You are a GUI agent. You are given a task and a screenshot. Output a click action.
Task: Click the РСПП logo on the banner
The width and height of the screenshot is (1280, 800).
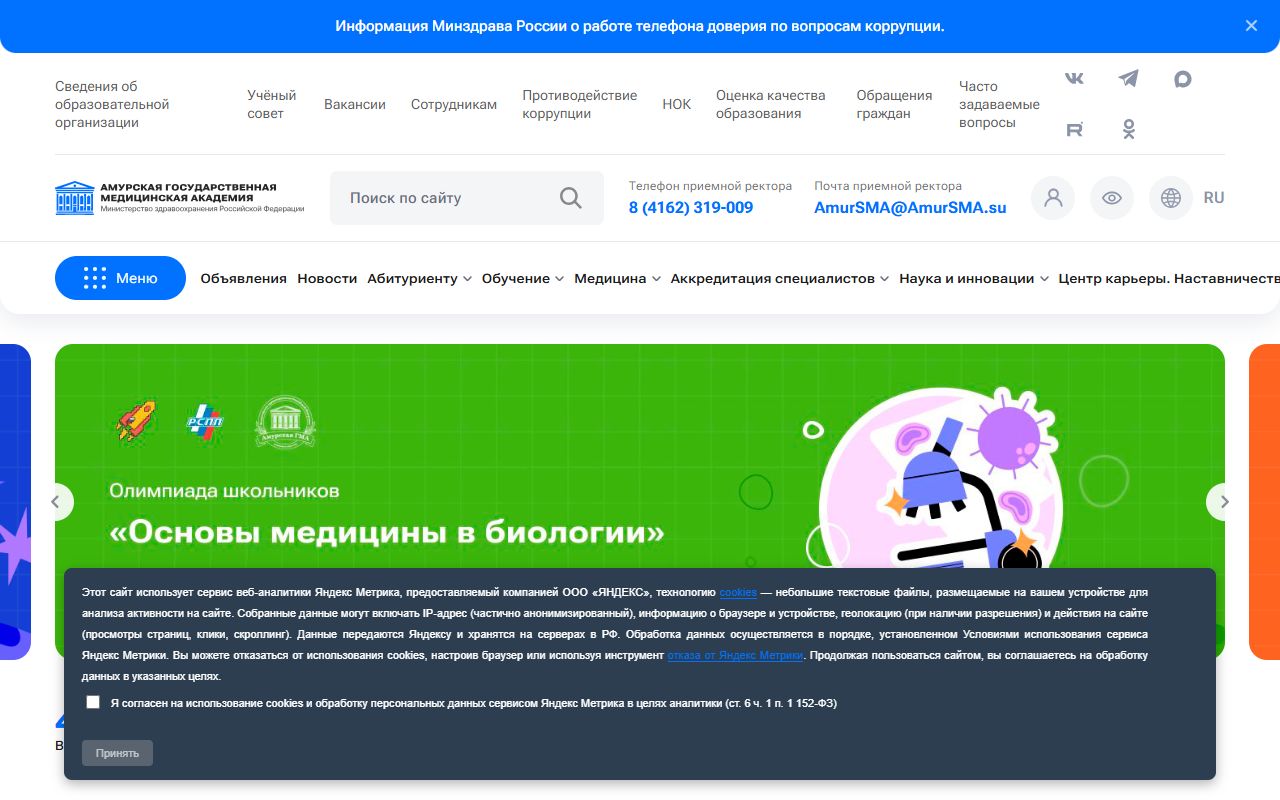coord(205,423)
